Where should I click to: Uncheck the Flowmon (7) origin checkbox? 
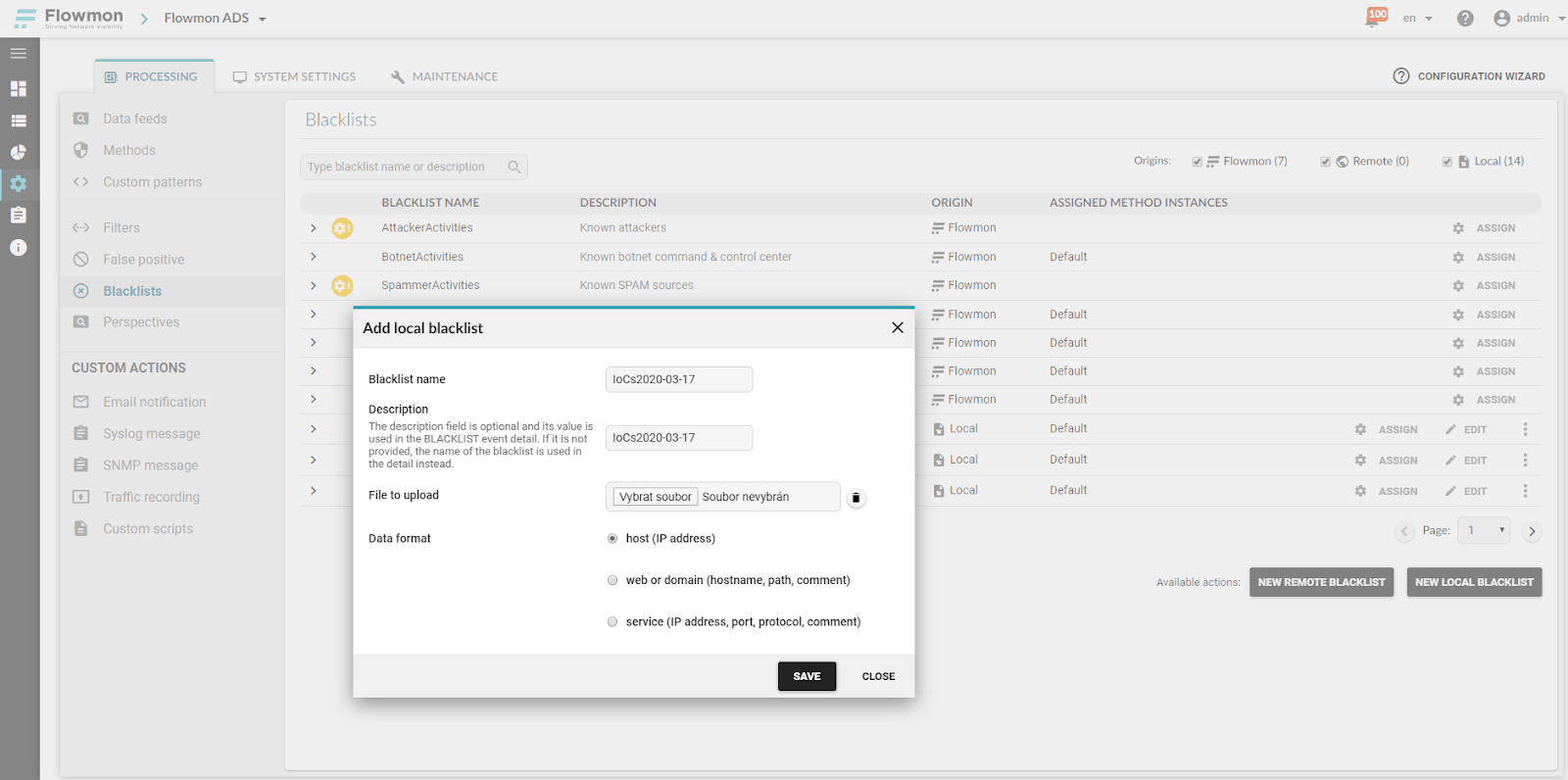tap(1197, 162)
